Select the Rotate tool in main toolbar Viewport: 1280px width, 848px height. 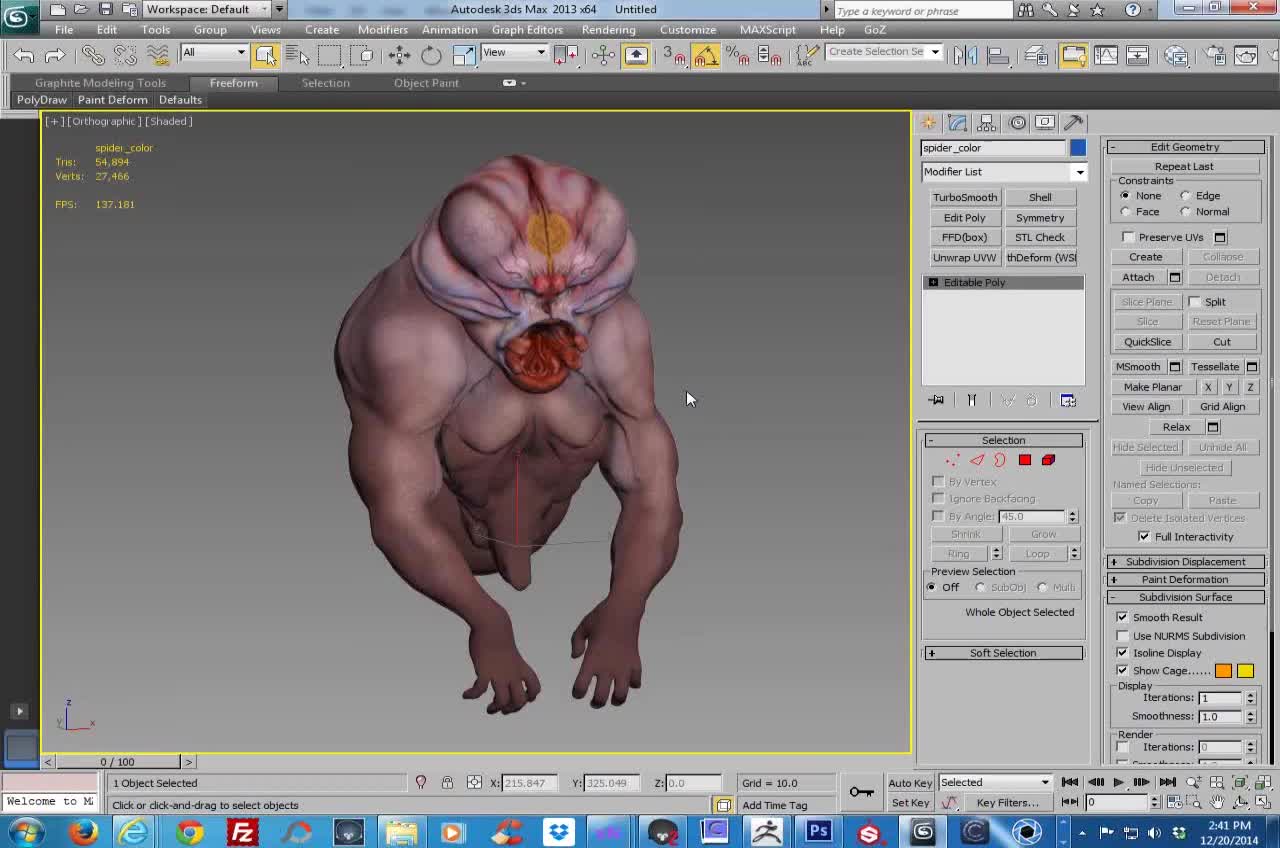pyautogui.click(x=431, y=55)
